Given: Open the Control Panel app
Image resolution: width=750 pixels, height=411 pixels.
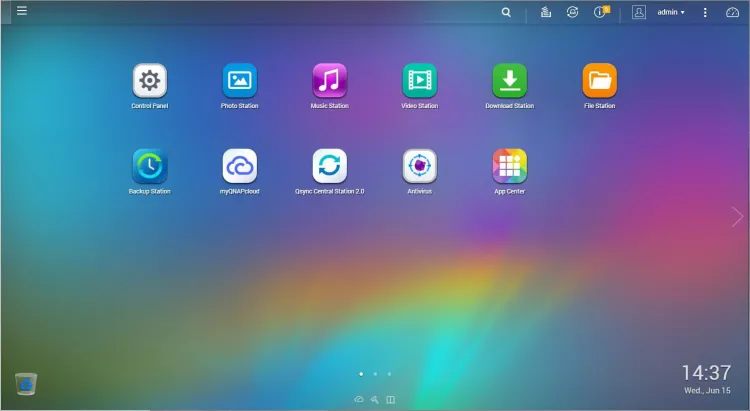Looking at the screenshot, I should (x=149, y=80).
